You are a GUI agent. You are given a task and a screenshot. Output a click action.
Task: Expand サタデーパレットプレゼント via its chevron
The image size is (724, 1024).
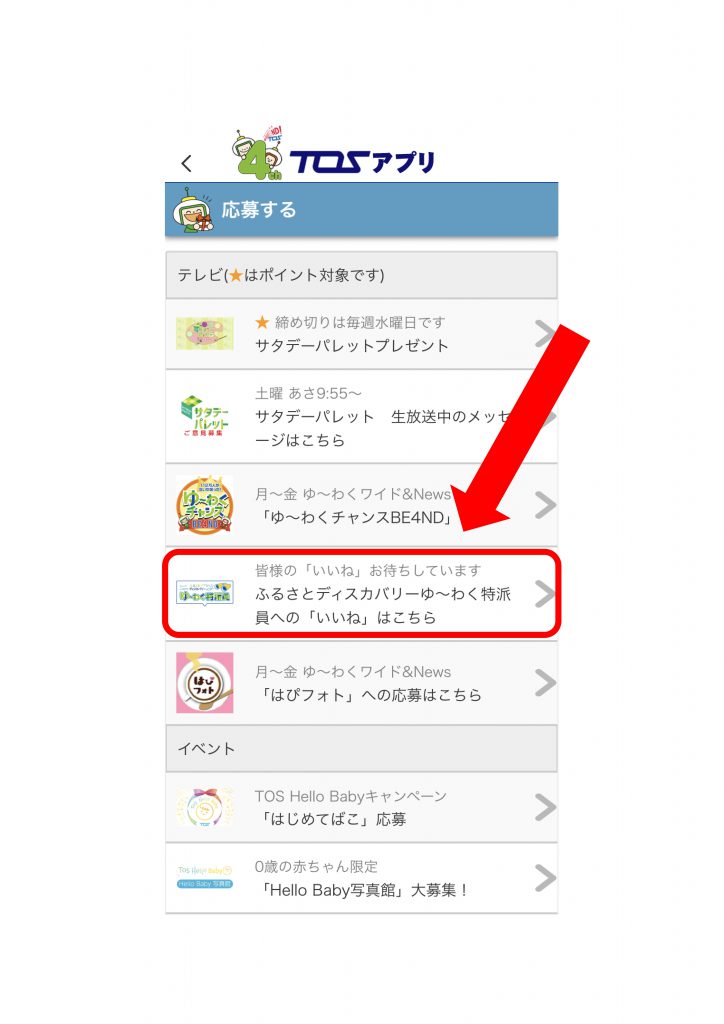[x=544, y=334]
